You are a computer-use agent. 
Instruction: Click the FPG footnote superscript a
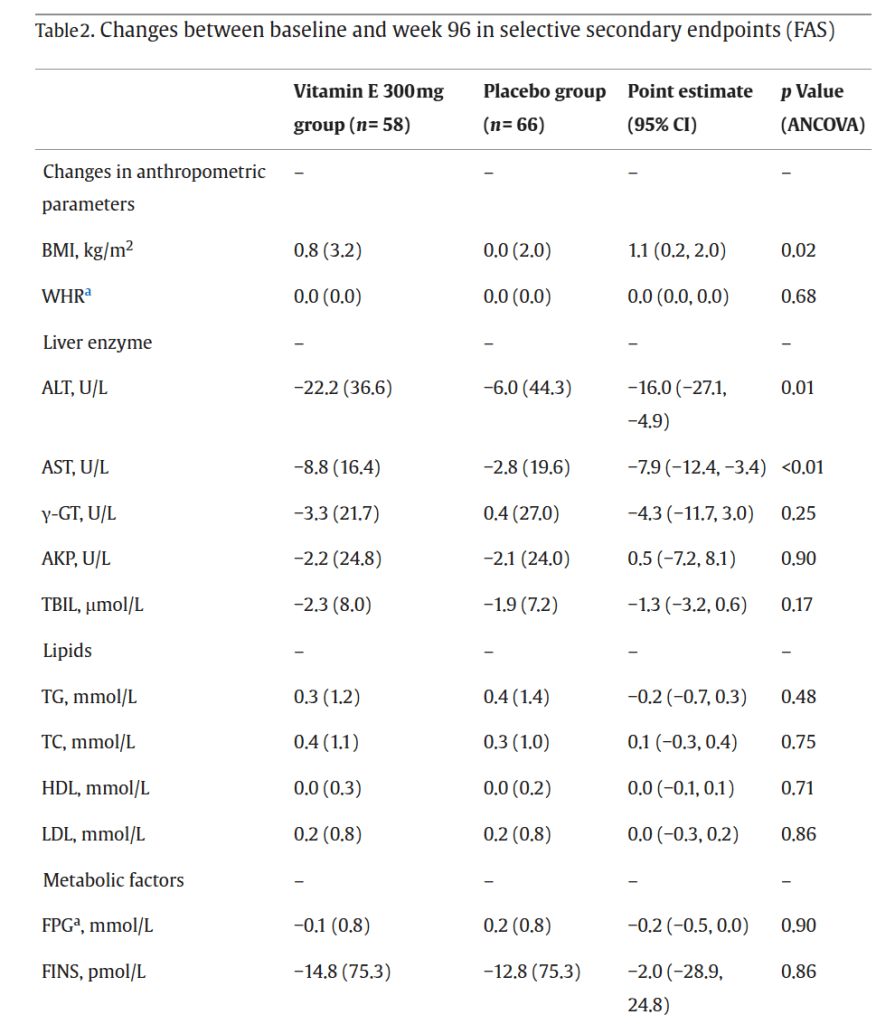coord(81,923)
